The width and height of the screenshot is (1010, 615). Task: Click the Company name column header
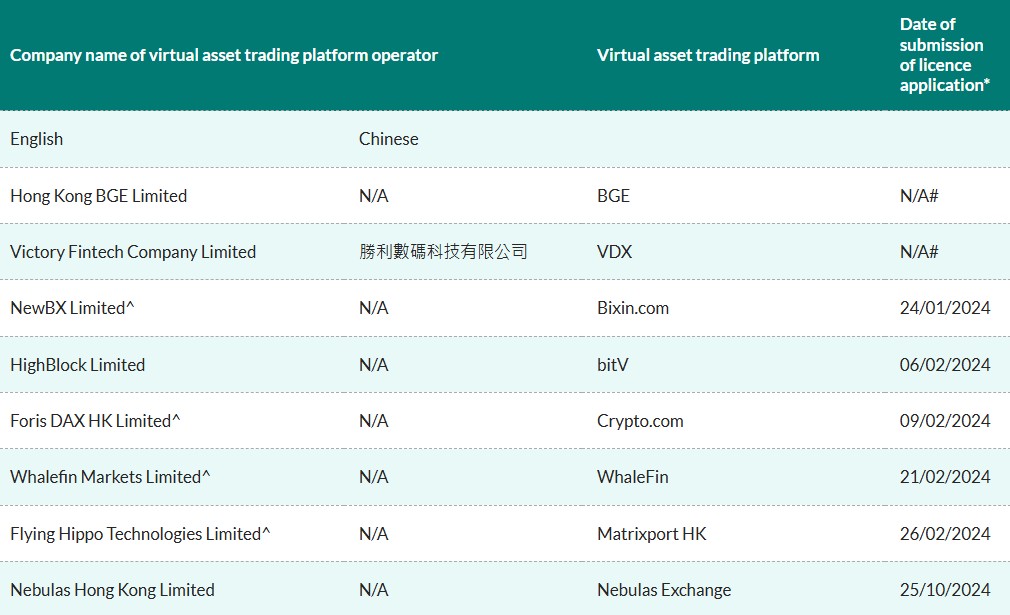(x=224, y=55)
